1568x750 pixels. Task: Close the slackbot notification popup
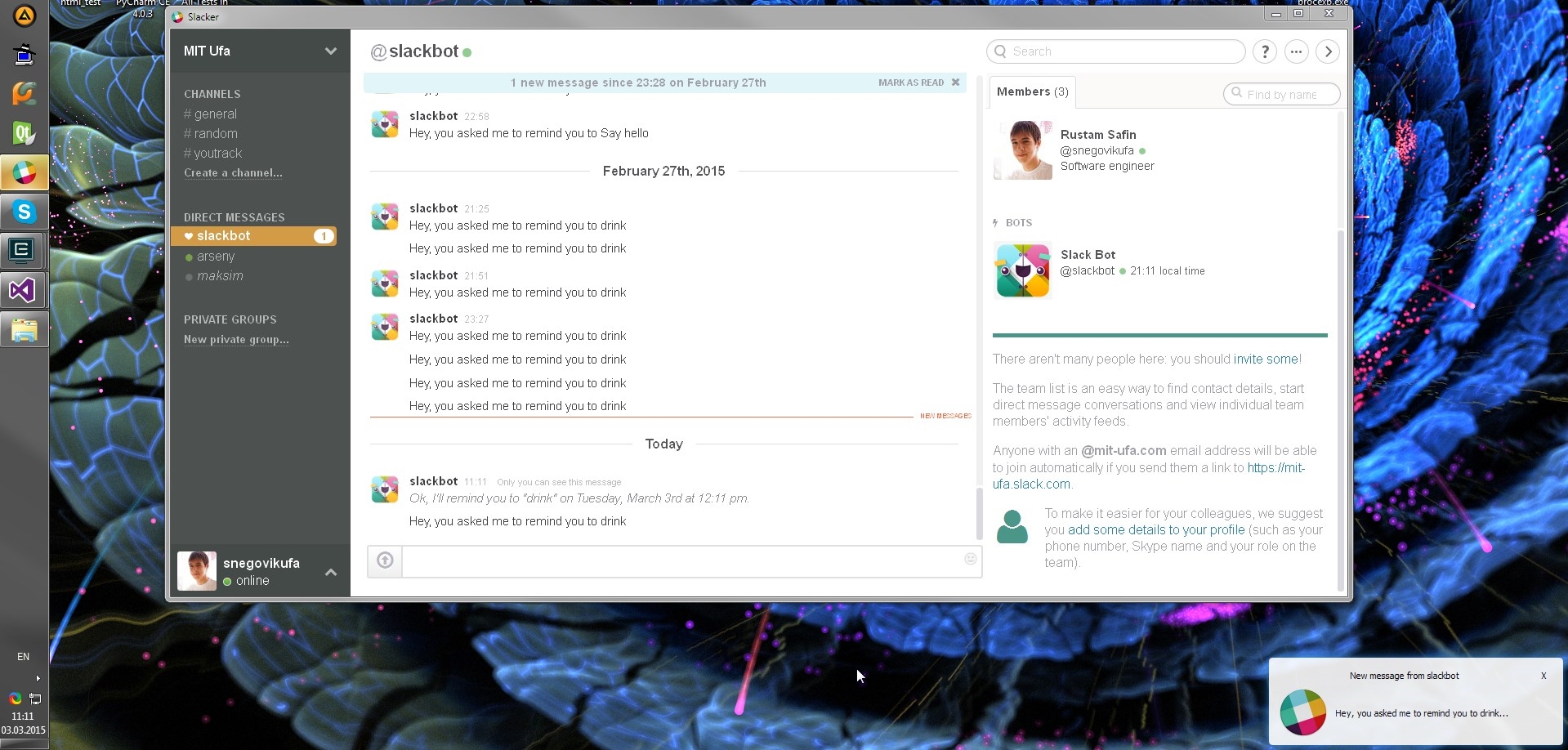point(1543,676)
